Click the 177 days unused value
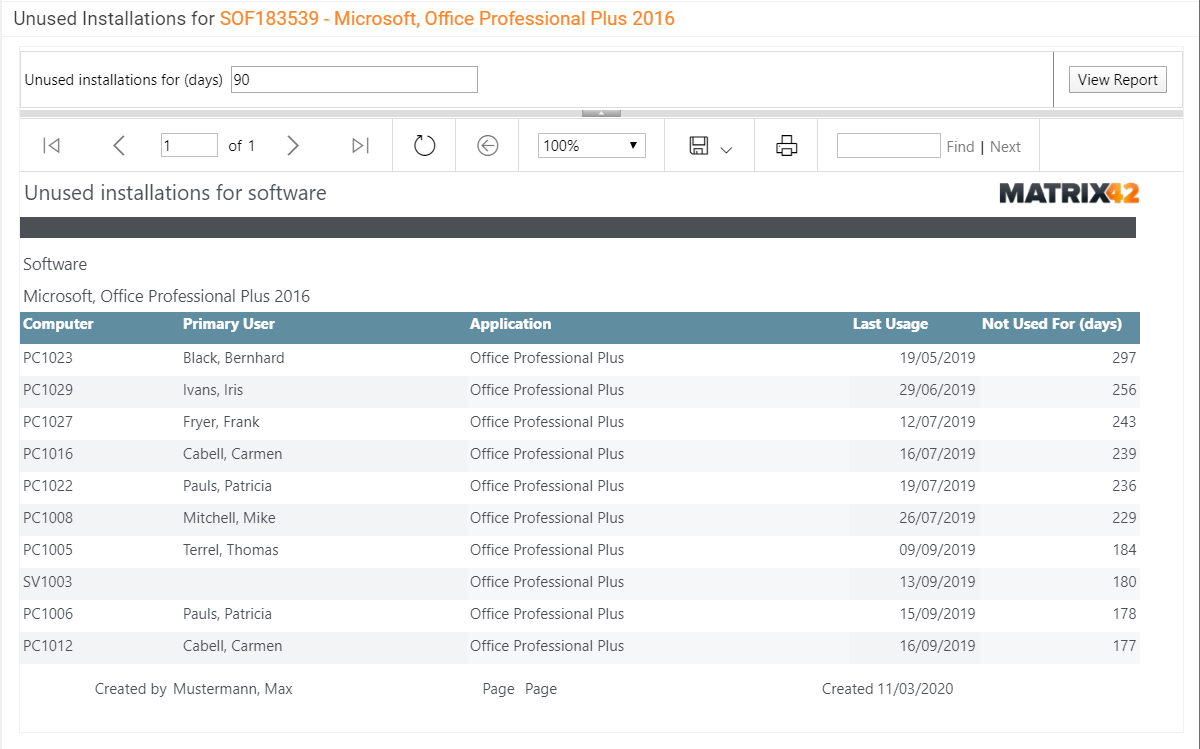Screen dimensions: 1200x749 pos(1124,646)
